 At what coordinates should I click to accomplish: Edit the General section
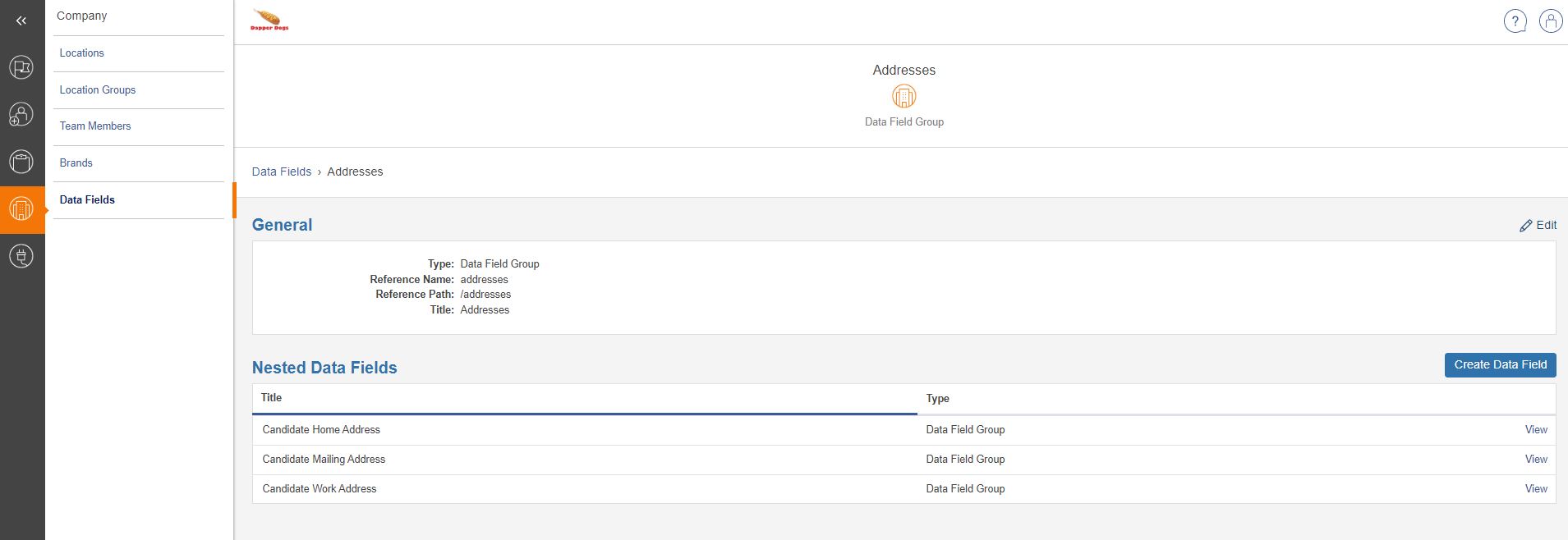pyautogui.click(x=1538, y=226)
